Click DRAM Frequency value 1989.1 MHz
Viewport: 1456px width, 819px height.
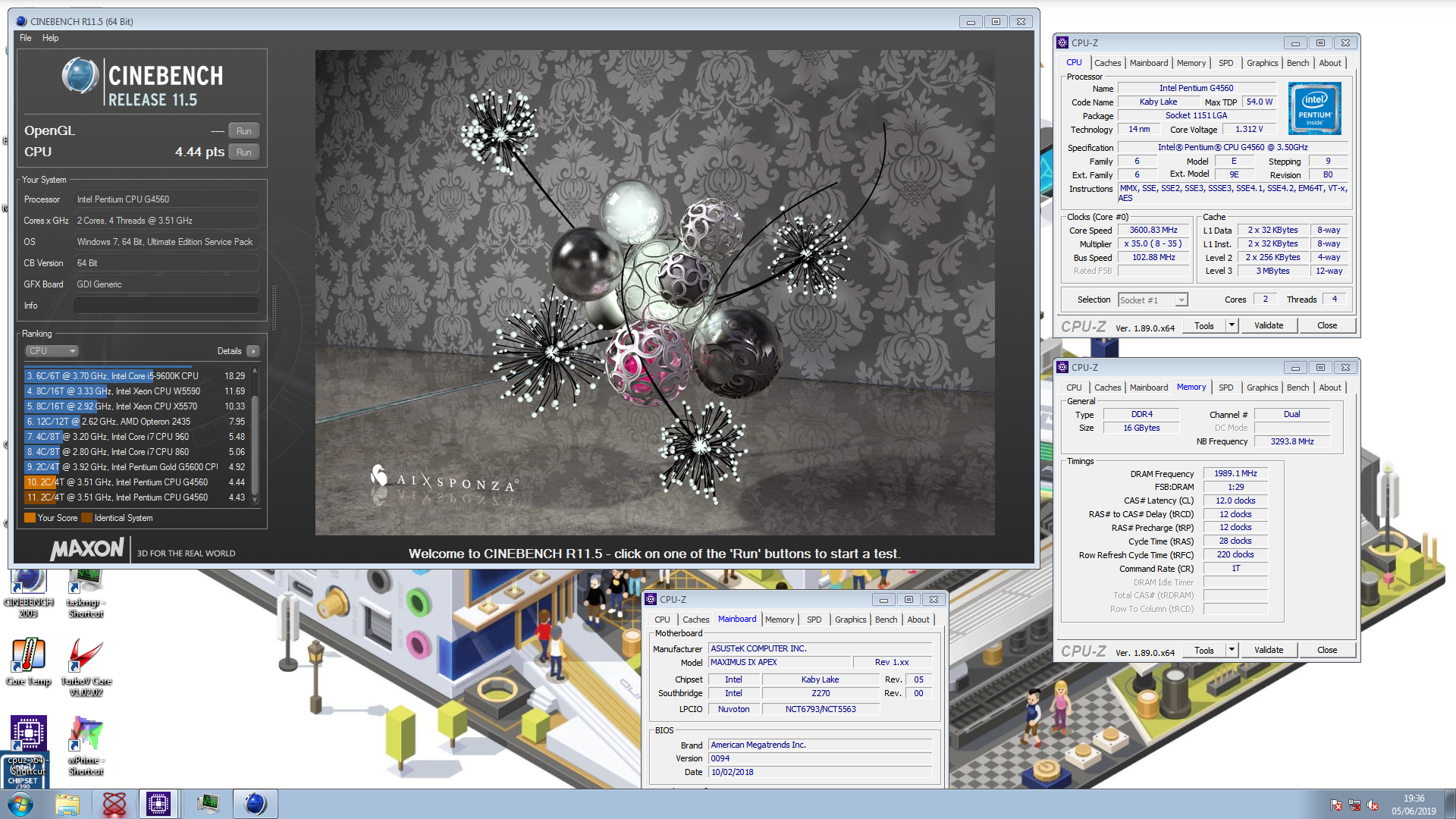click(1235, 473)
